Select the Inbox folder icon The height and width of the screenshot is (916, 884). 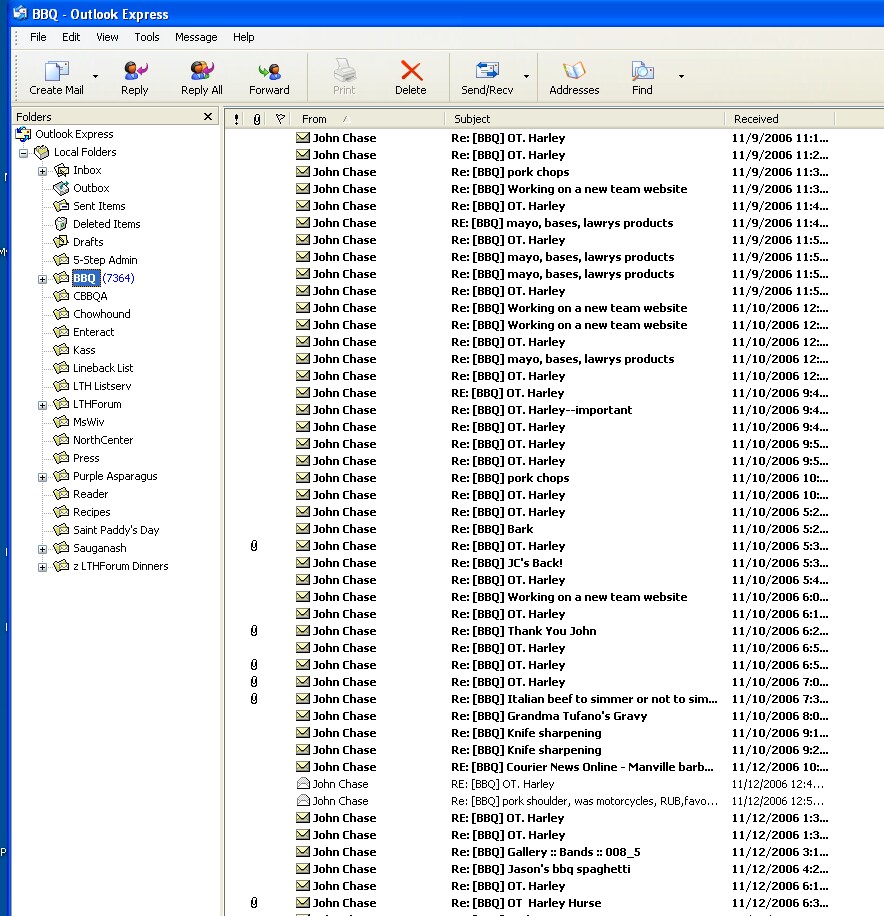pyautogui.click(x=61, y=170)
